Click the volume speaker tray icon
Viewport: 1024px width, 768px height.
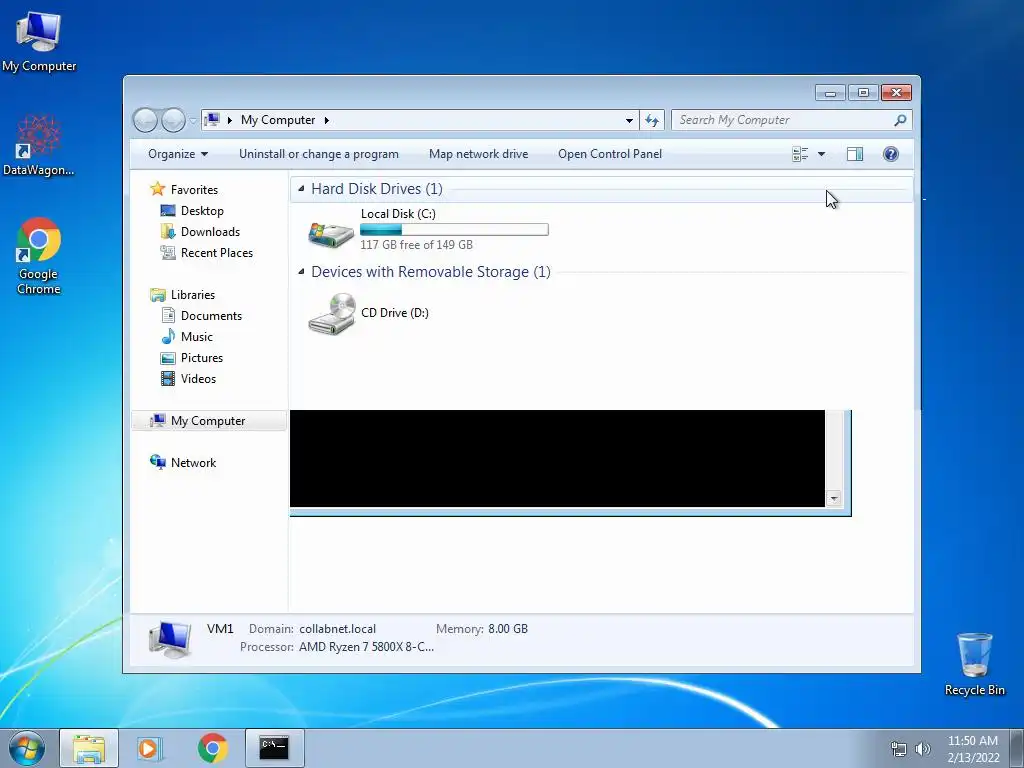(x=923, y=749)
